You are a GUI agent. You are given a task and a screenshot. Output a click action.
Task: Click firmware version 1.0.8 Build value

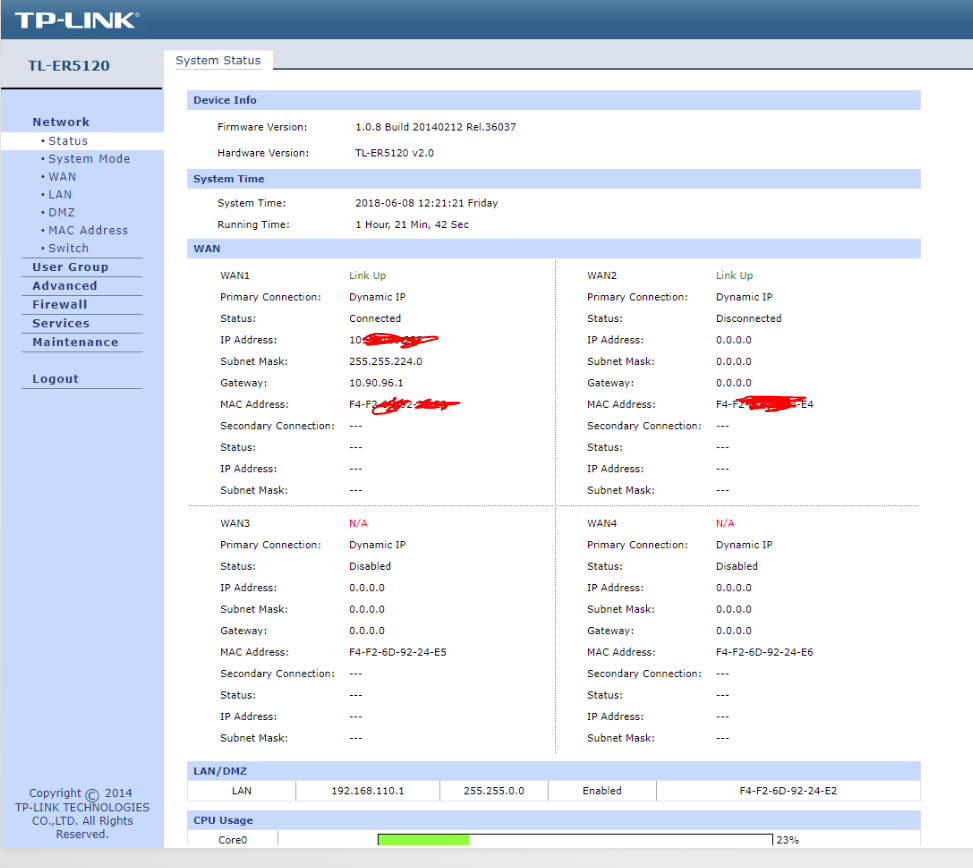[x=435, y=127]
